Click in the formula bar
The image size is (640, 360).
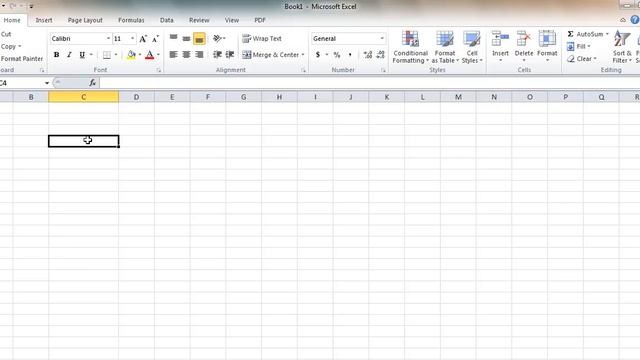[x=369, y=83]
